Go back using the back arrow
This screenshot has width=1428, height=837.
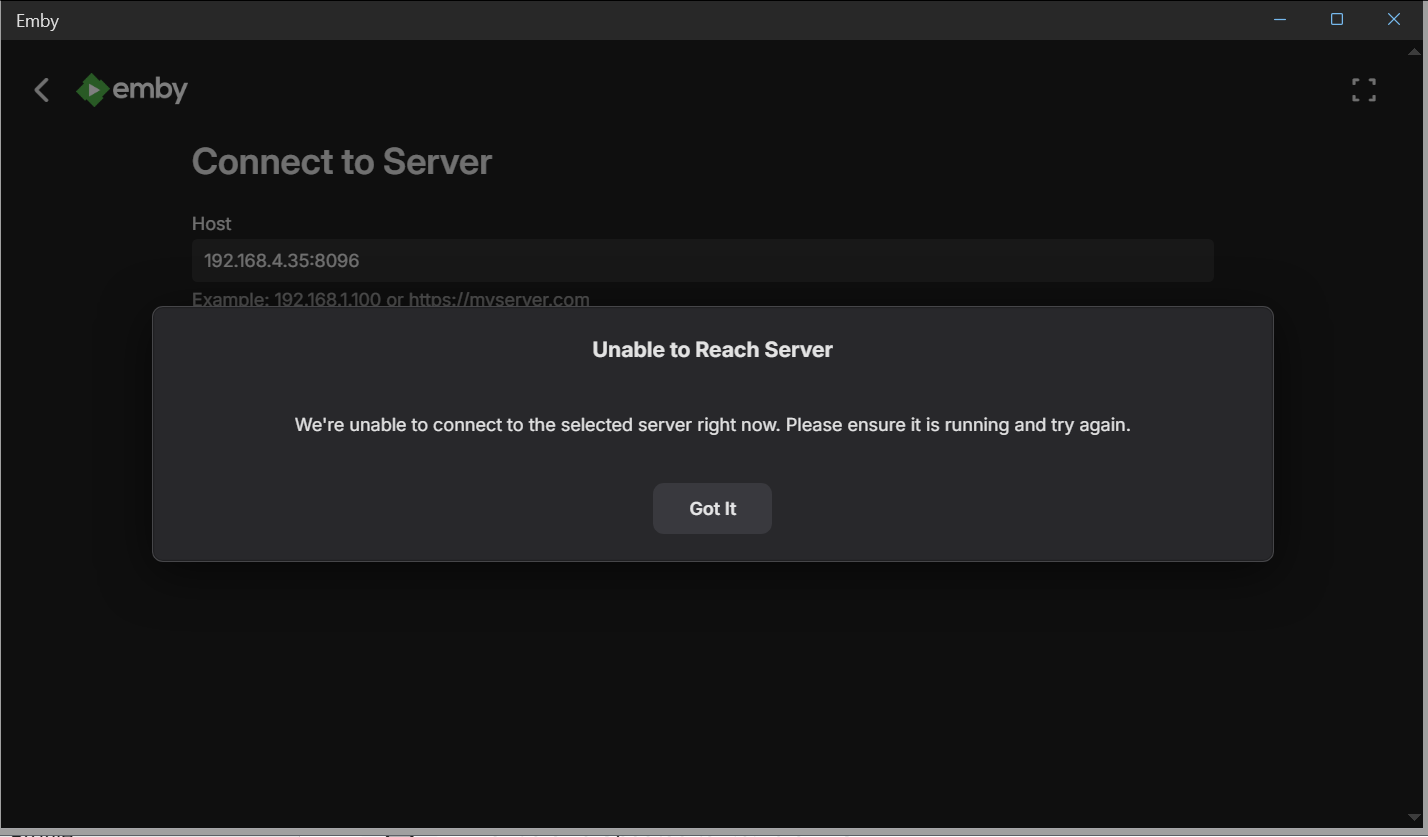41,90
